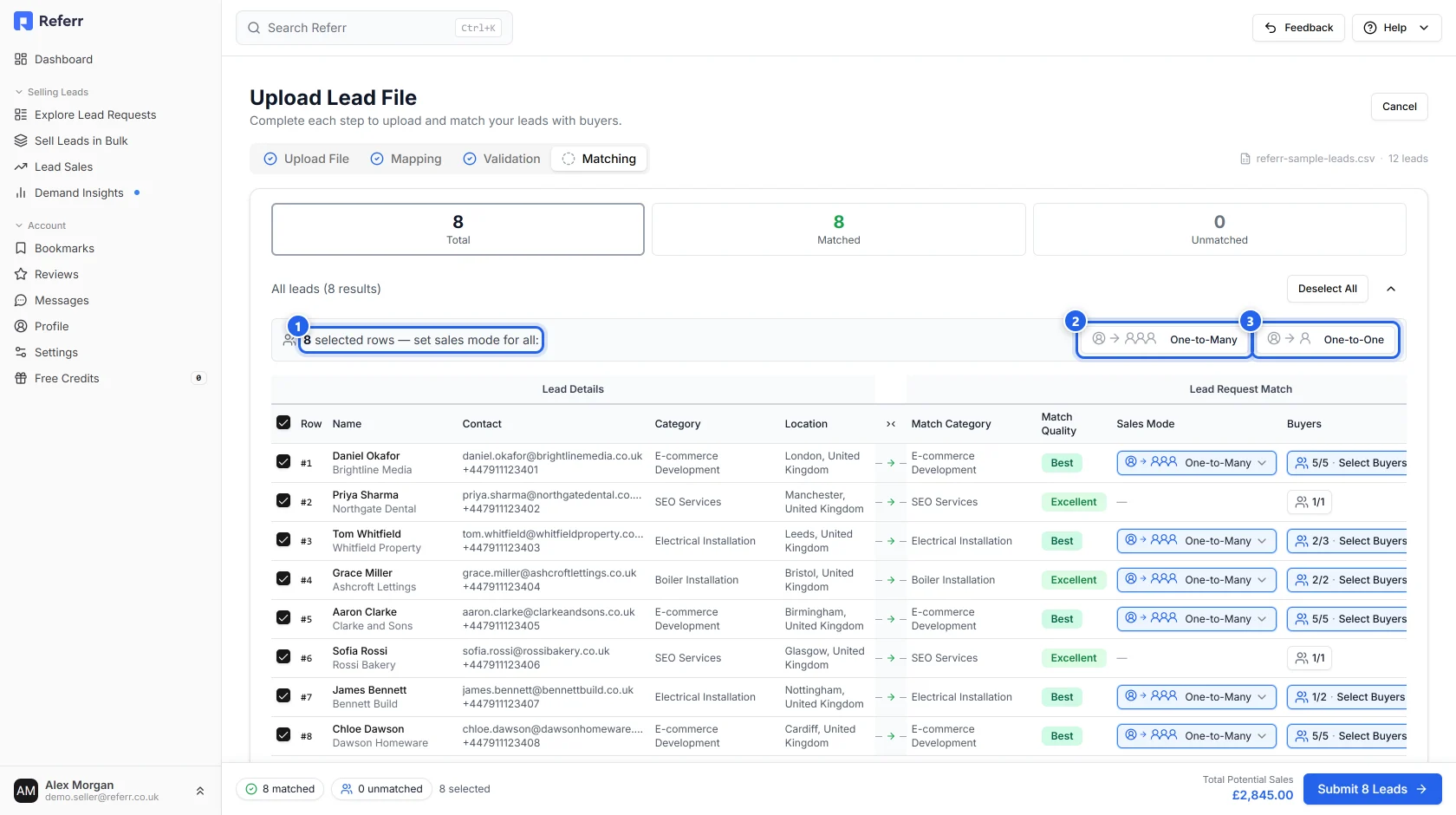1456x815 pixels.
Task: Click the Deselect All button
Action: click(1328, 289)
